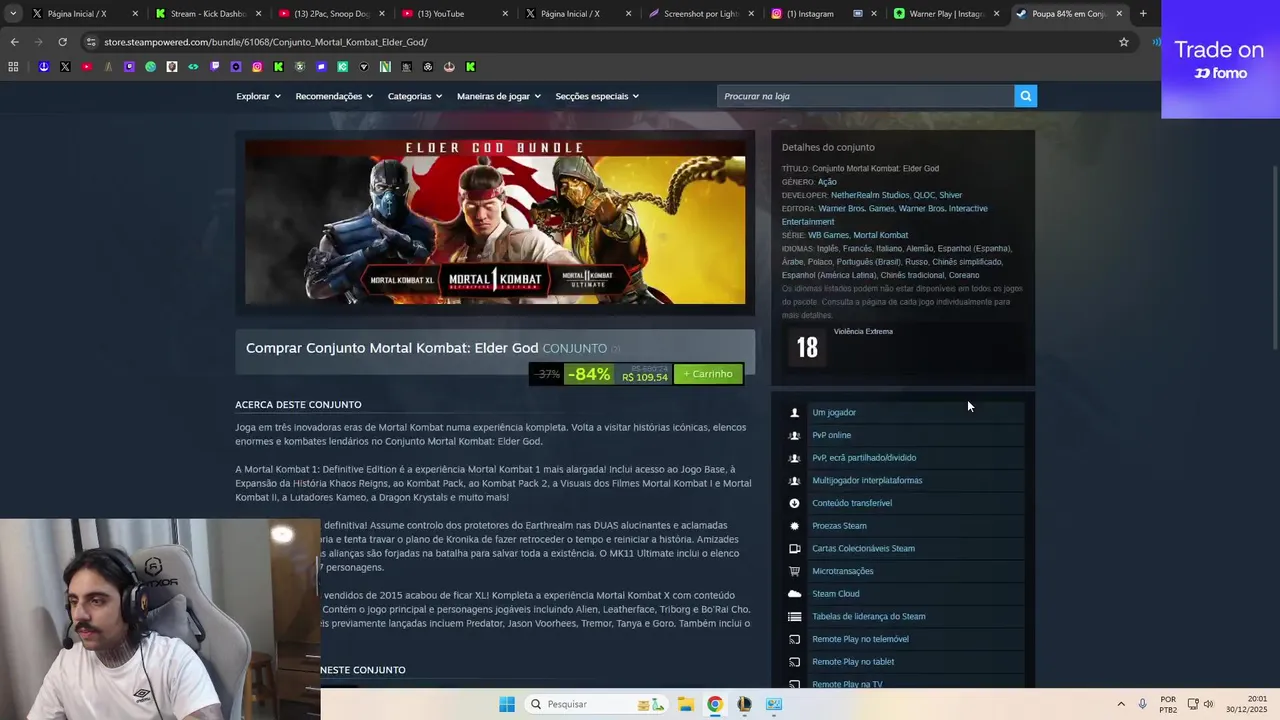Click the Ação genre link

tap(827, 182)
